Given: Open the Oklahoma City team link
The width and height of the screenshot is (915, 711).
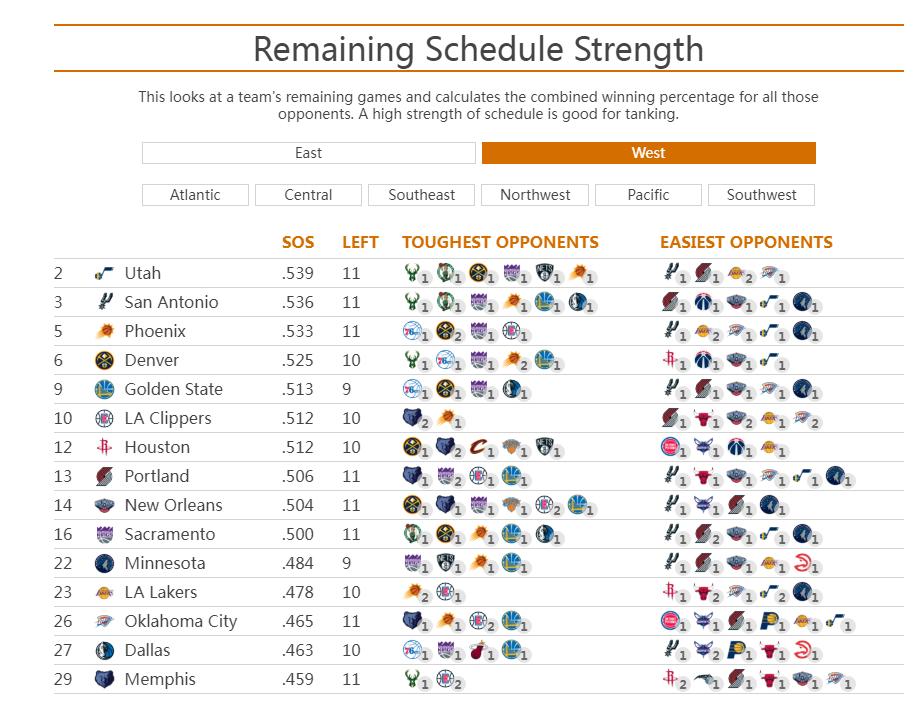Looking at the screenshot, I should 181,622.
